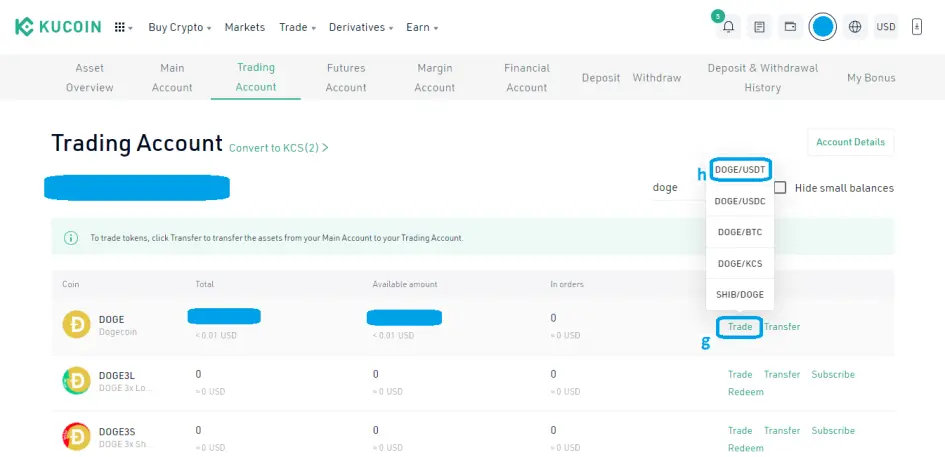This screenshot has height=457, width=945.
Task: Click the DOGE3L coin logo
Action: point(77,380)
